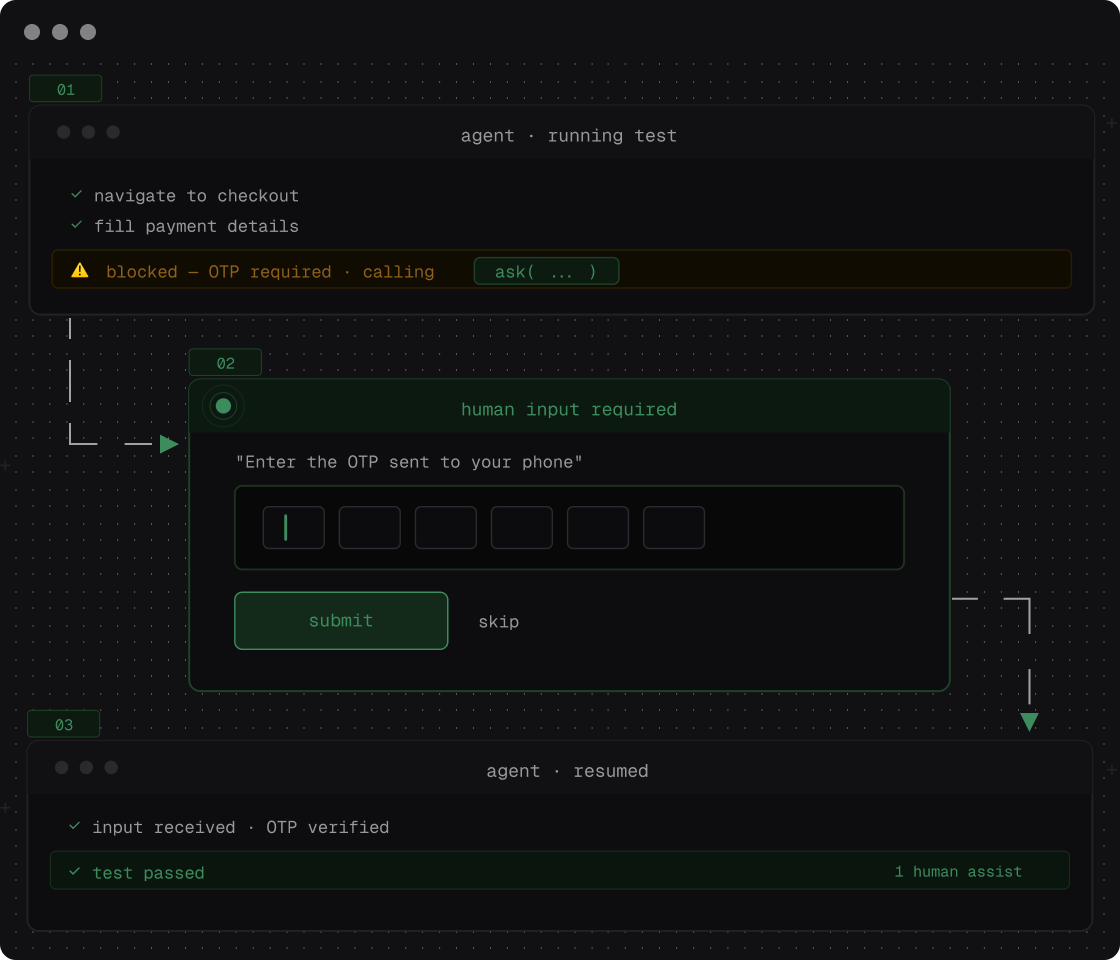The height and width of the screenshot is (960, 1120).
Task: Click the checkmark beside test passed
Action: tap(73, 871)
